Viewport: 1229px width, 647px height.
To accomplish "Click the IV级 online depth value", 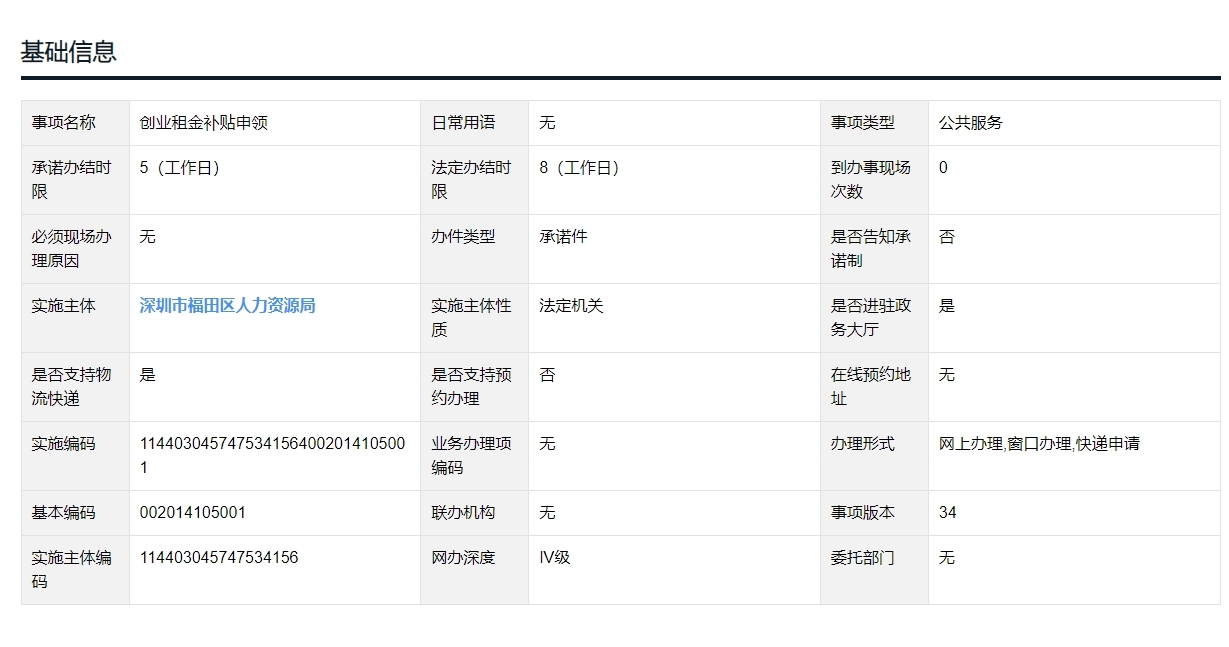I will pos(554,558).
